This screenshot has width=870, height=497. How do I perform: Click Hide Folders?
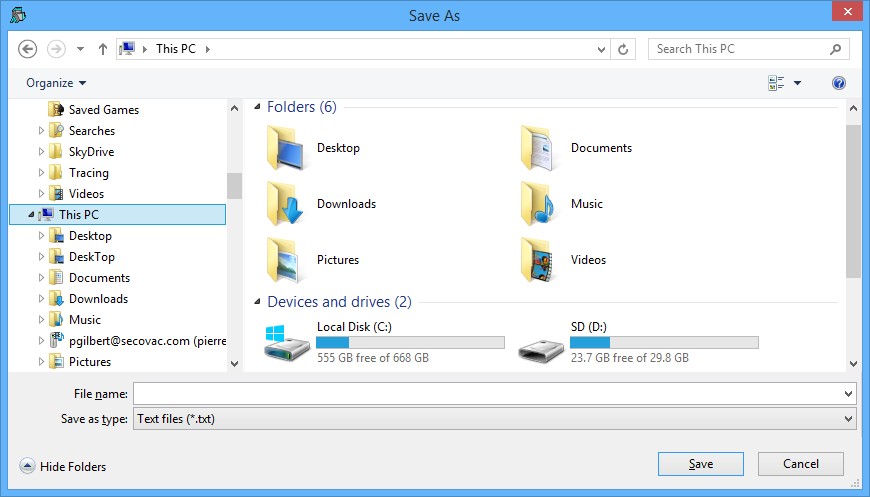click(63, 466)
